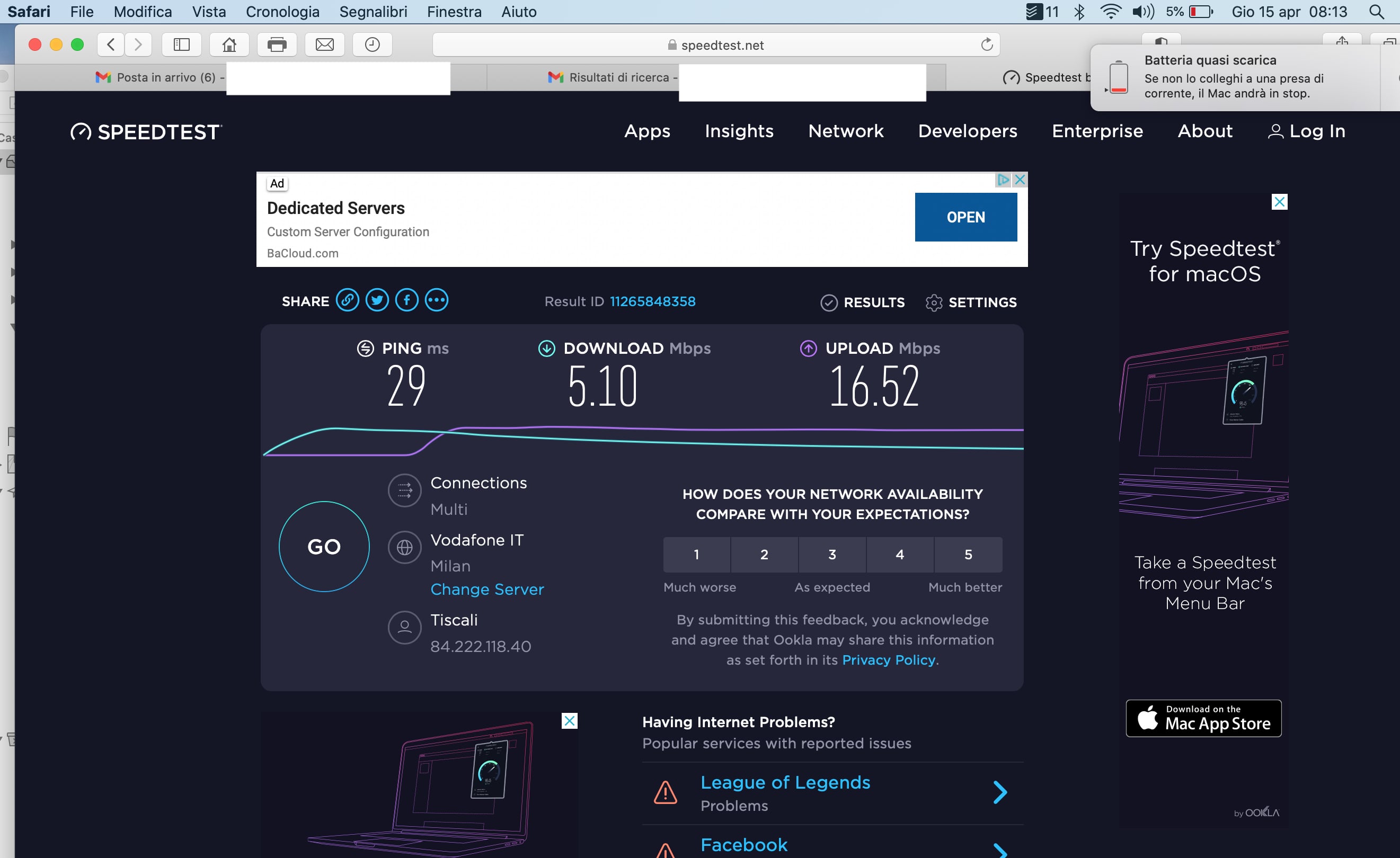Close the Try Speedtest for macOS ad
This screenshot has width=1400, height=858.
tap(1279, 202)
